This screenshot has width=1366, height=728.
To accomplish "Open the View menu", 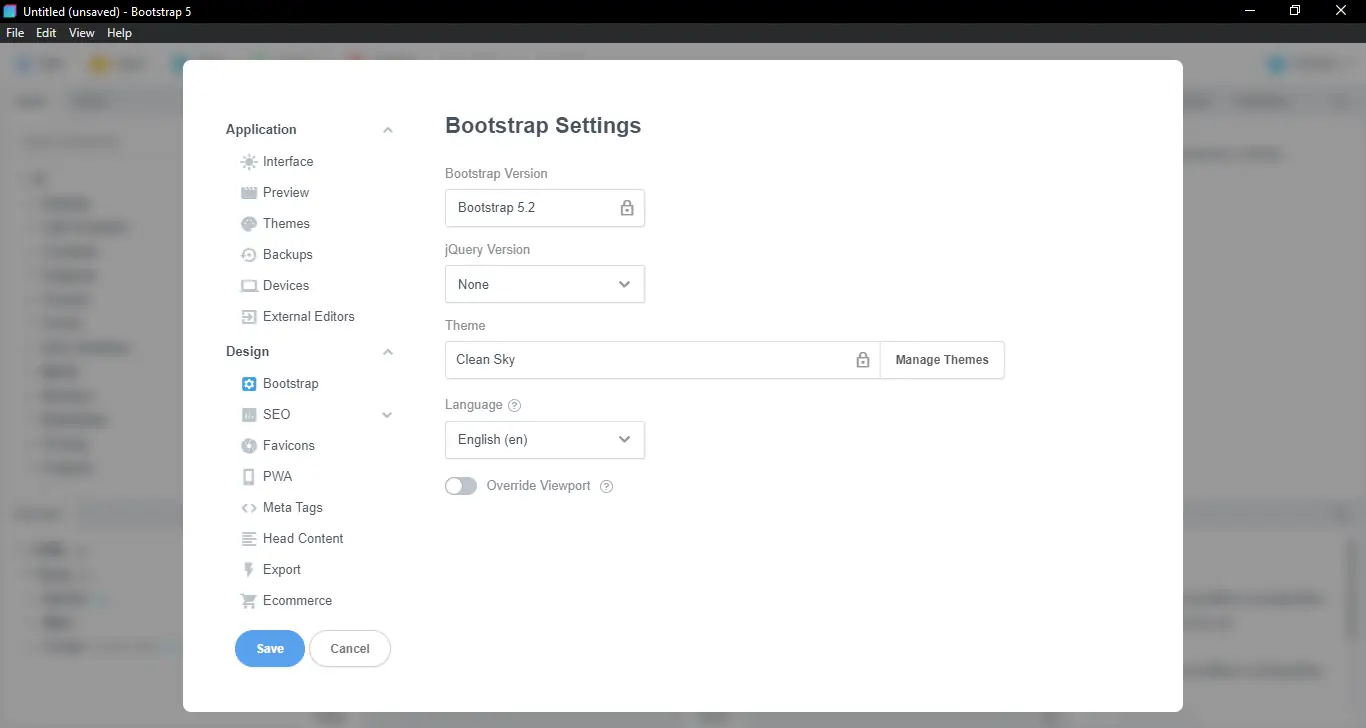I will (82, 33).
